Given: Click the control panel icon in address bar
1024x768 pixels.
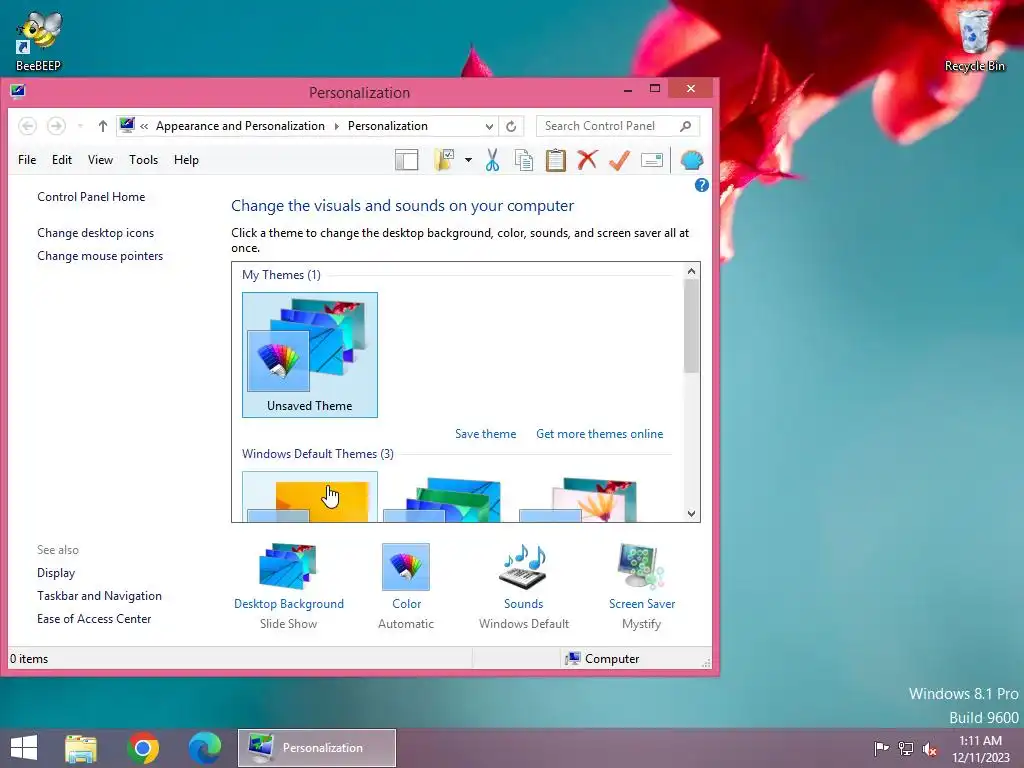Looking at the screenshot, I should (127, 125).
